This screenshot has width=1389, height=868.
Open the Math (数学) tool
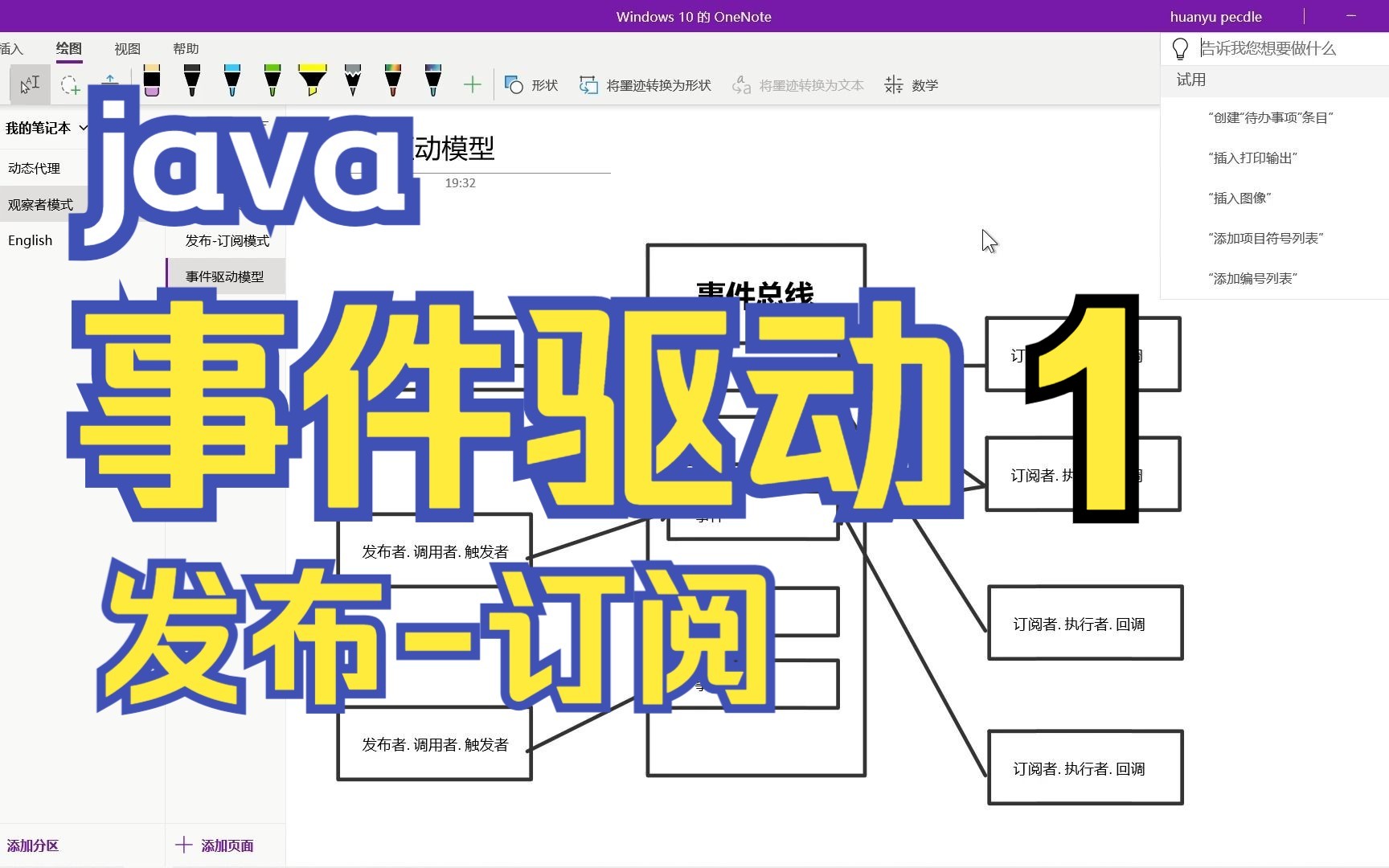point(912,85)
